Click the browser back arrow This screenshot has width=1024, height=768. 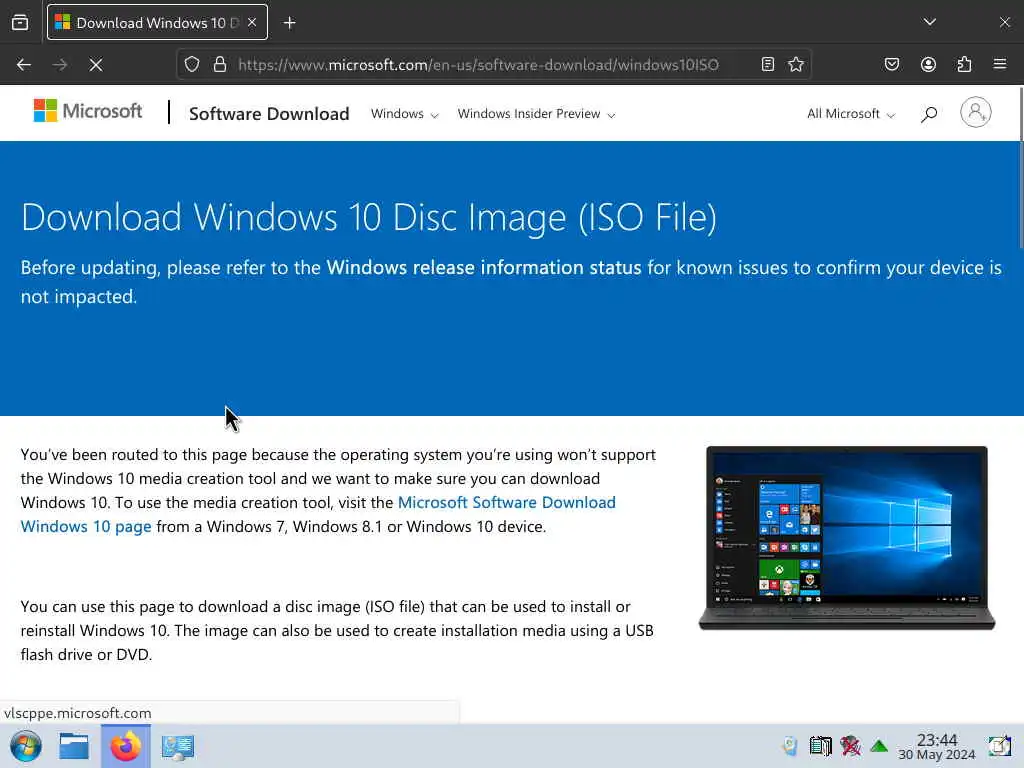click(x=24, y=65)
